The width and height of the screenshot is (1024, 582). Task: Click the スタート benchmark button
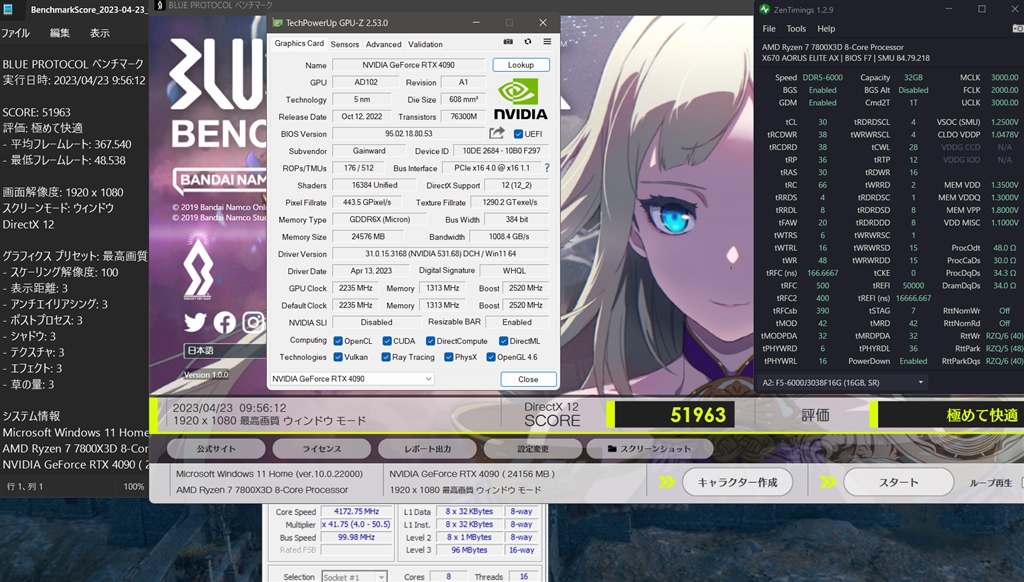[899, 482]
